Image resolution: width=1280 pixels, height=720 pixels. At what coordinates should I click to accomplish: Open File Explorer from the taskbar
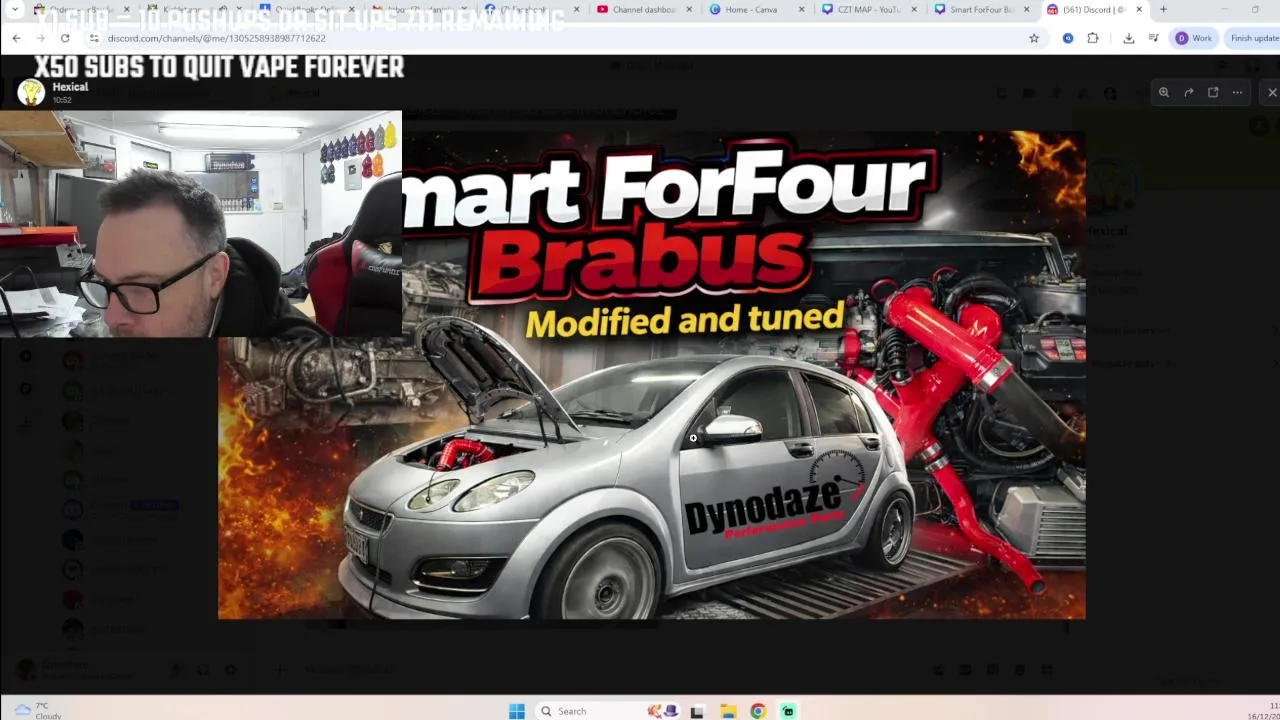[x=728, y=711]
